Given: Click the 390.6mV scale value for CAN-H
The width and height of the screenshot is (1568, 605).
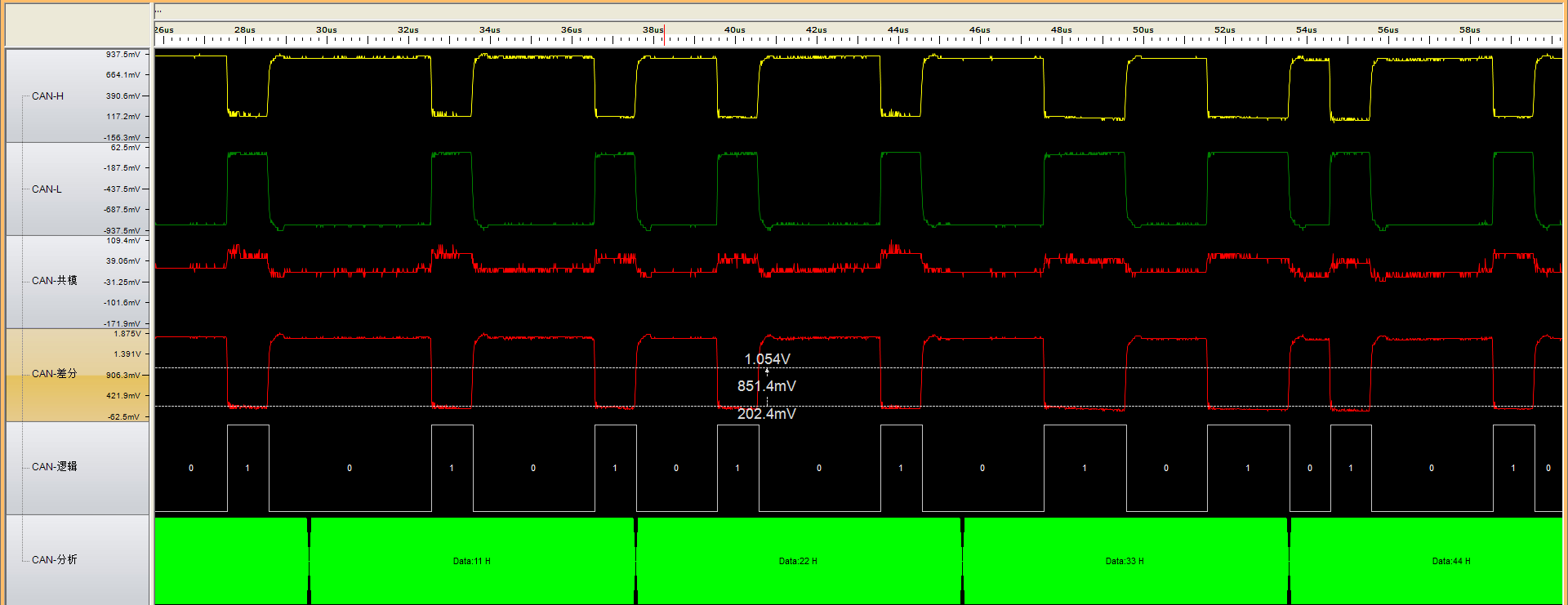Looking at the screenshot, I should (123, 96).
